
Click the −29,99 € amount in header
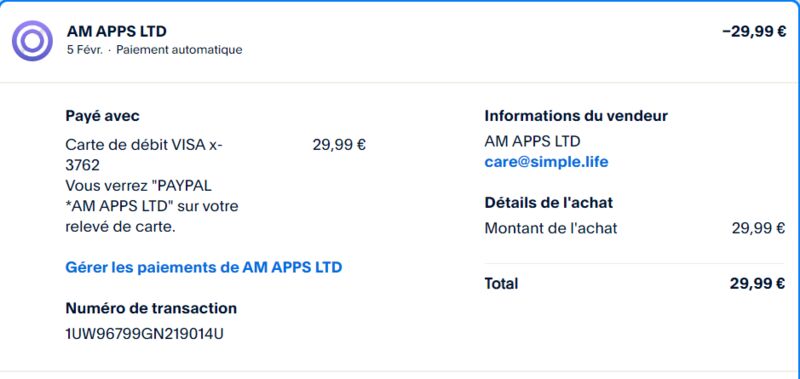click(754, 32)
